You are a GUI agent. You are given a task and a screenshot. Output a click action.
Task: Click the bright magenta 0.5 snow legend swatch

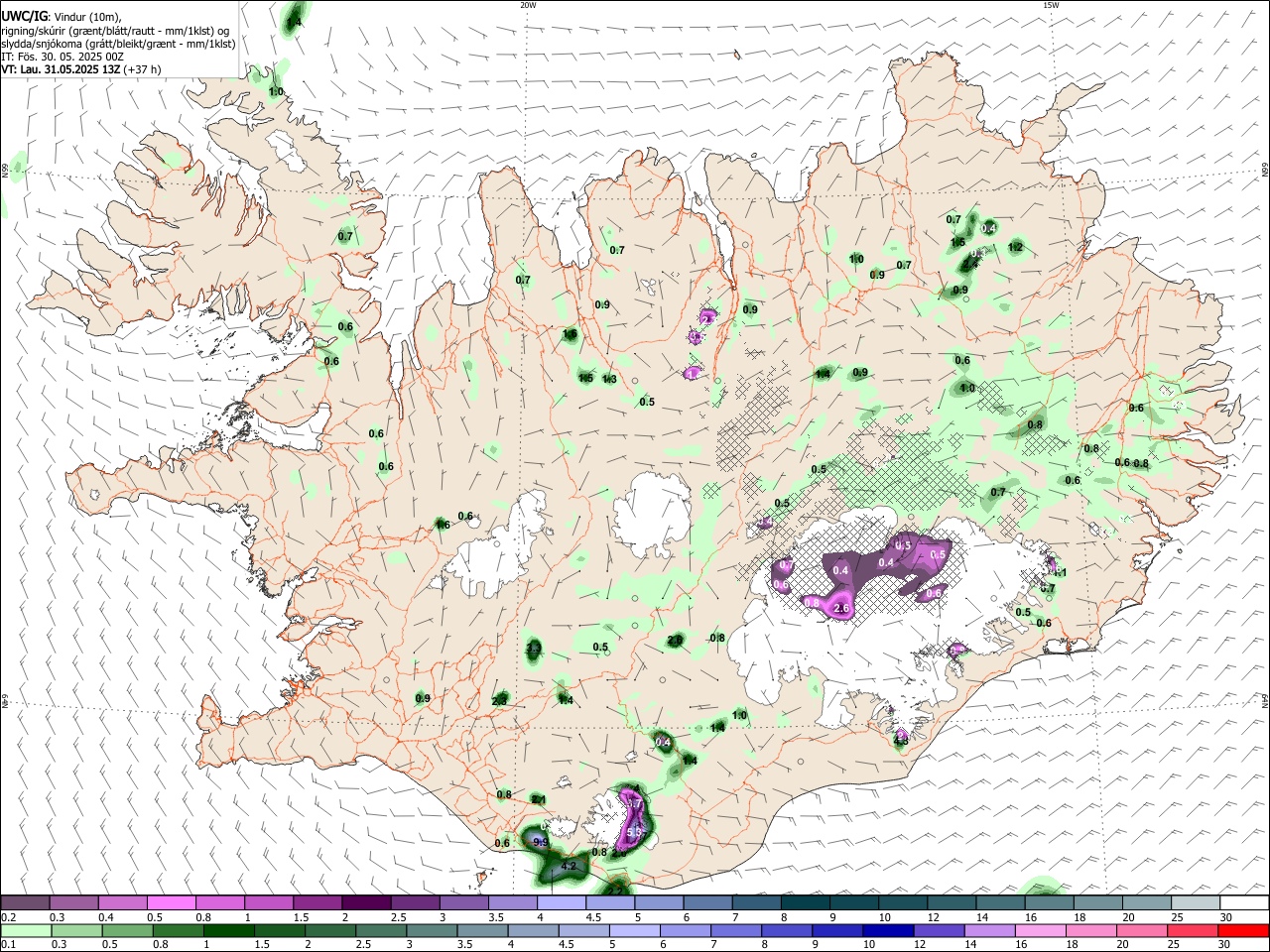171,903
